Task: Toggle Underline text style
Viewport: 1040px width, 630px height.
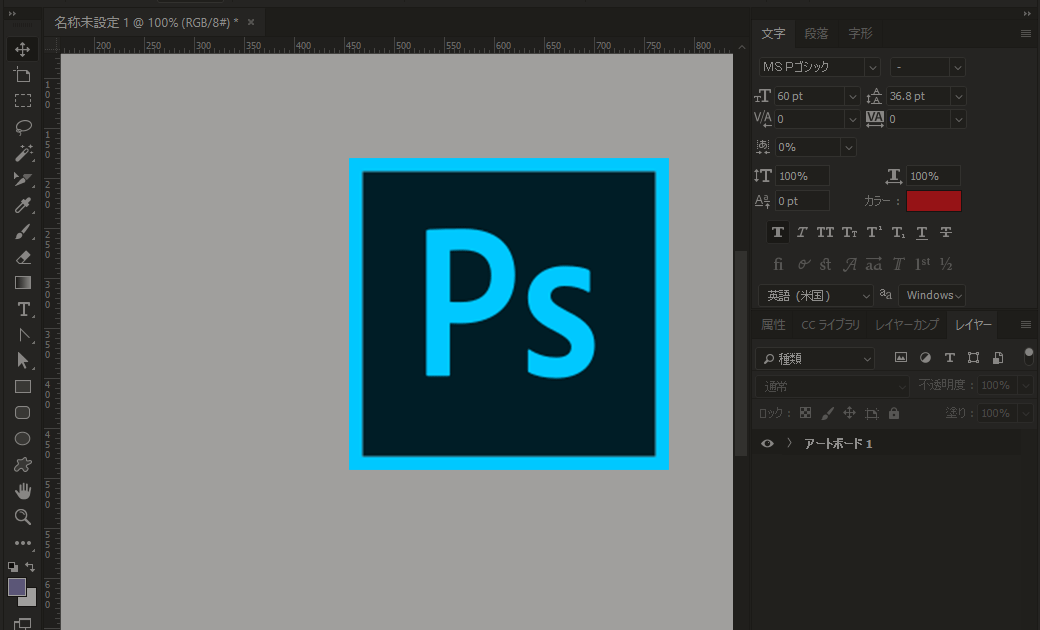Action: point(922,232)
